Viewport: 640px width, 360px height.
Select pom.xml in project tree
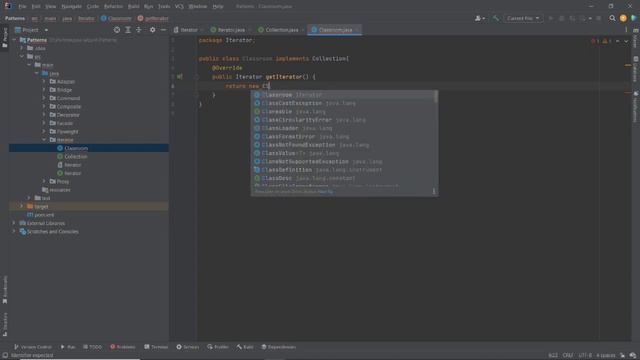click(x=40, y=215)
